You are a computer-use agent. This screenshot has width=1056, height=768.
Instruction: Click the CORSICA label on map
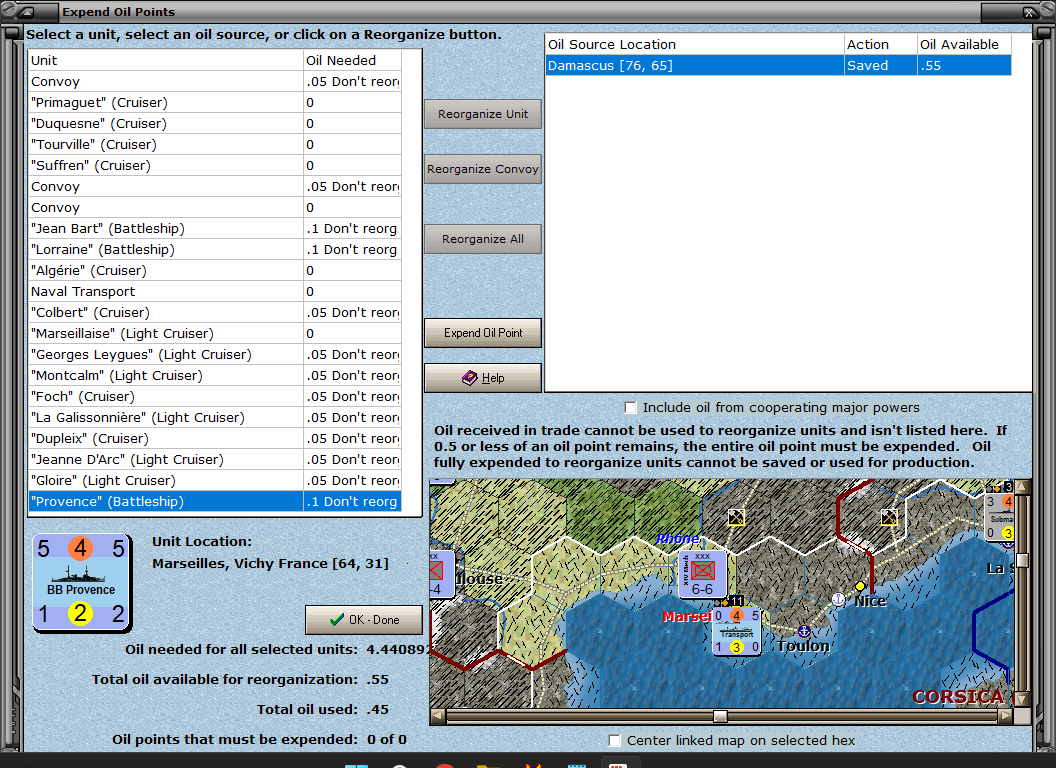(x=958, y=697)
